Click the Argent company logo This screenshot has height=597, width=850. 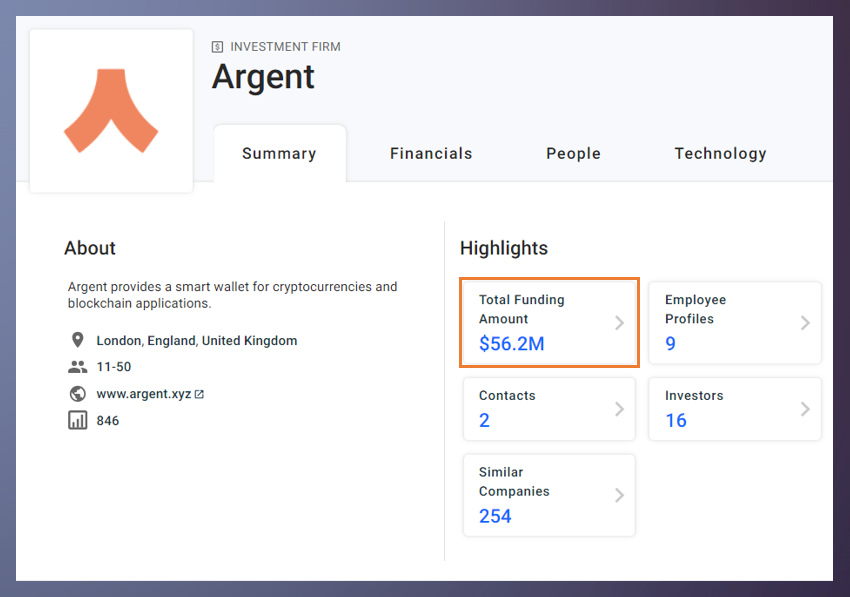[x=111, y=111]
